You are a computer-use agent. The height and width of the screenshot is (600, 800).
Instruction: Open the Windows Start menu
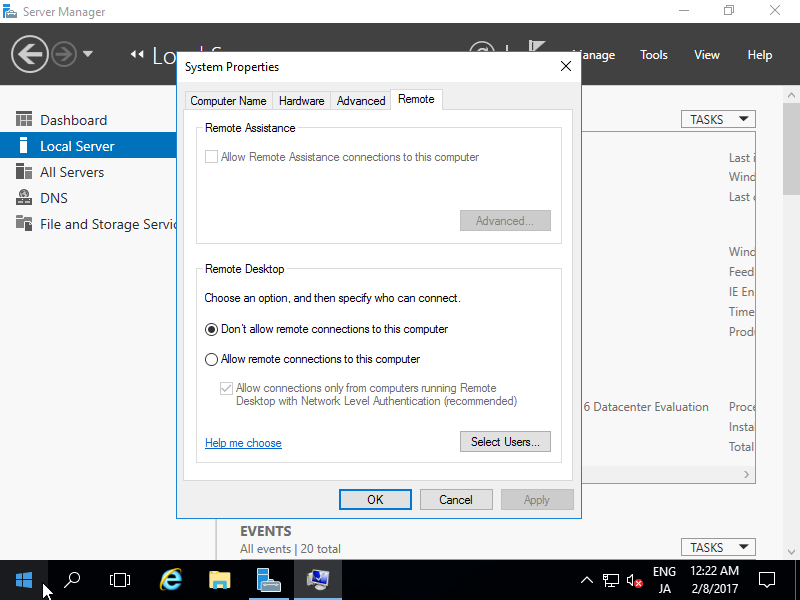pos(22,580)
